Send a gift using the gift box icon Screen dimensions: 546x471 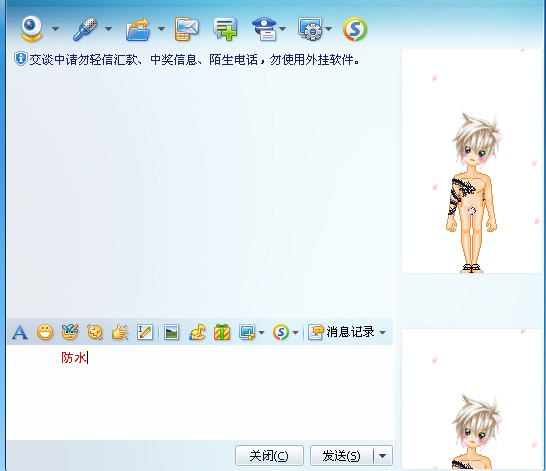[x=222, y=332]
